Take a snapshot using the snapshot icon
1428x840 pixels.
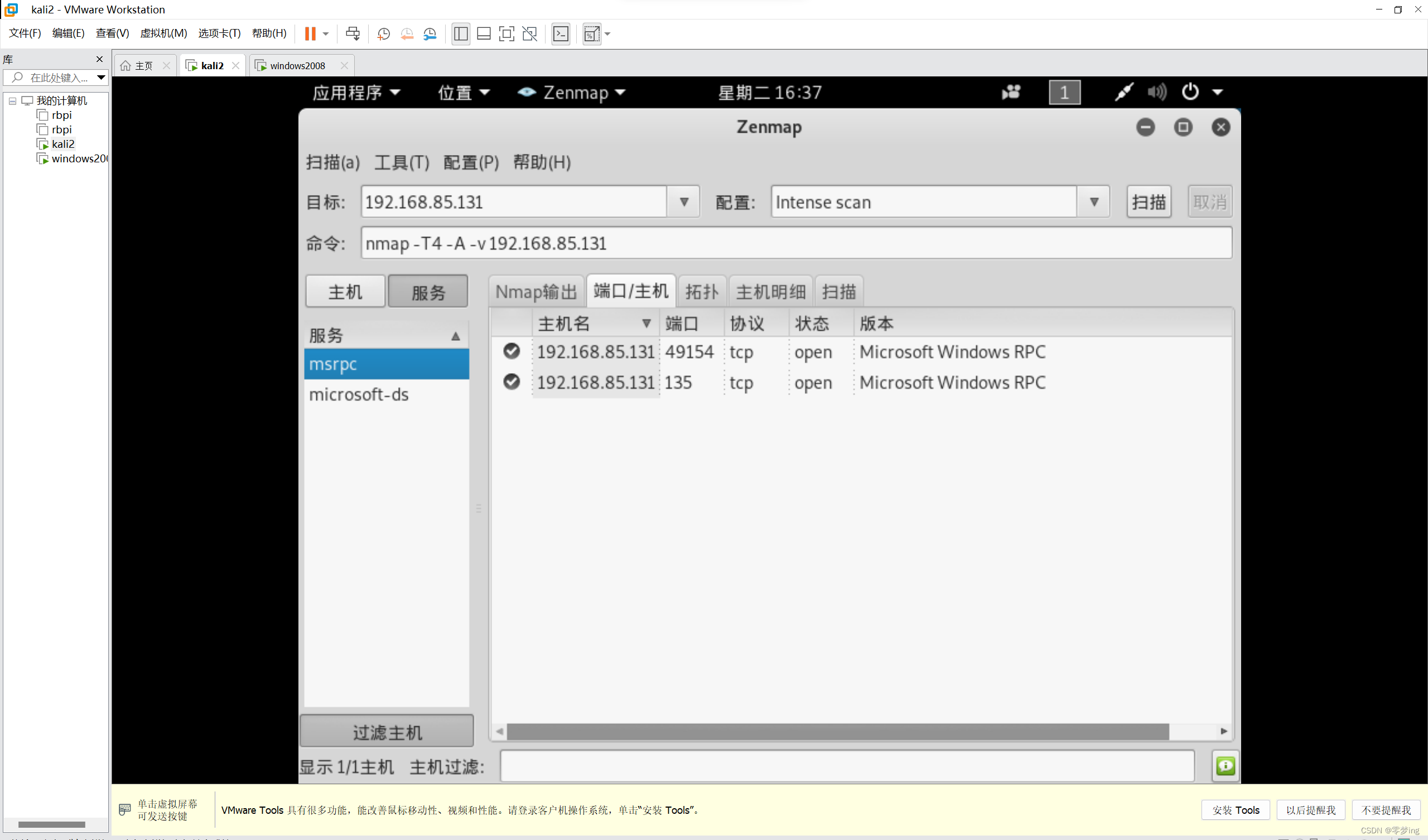384,34
